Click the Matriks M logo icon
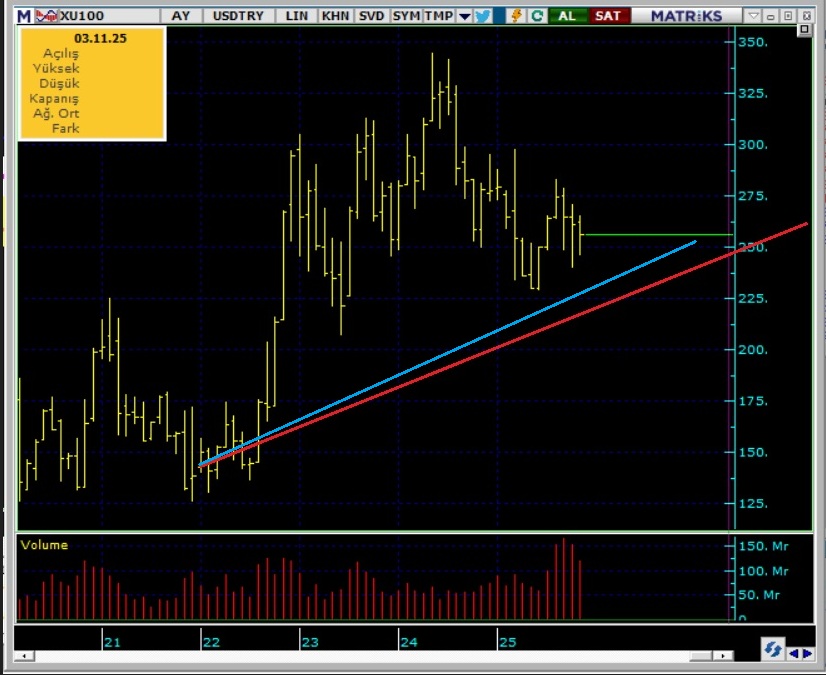This screenshot has width=826, height=675. pyautogui.click(x=23, y=16)
